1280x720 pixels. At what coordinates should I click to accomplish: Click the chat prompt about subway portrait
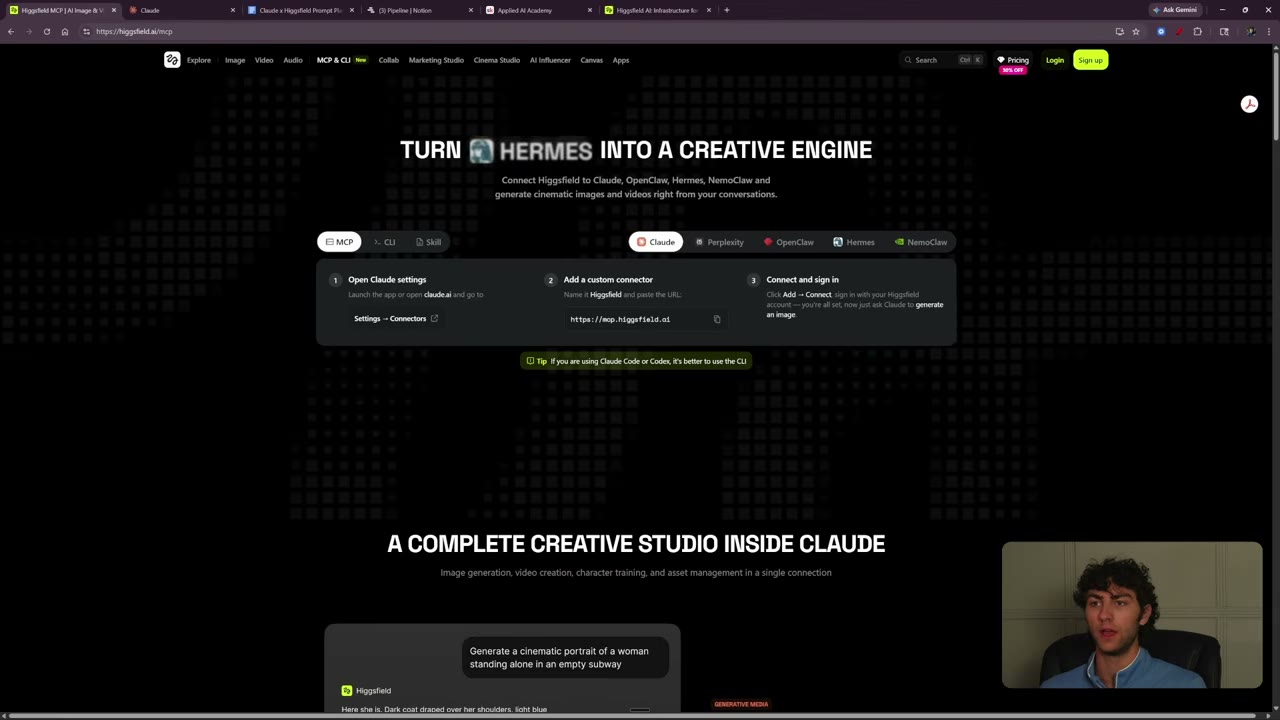tap(565, 657)
